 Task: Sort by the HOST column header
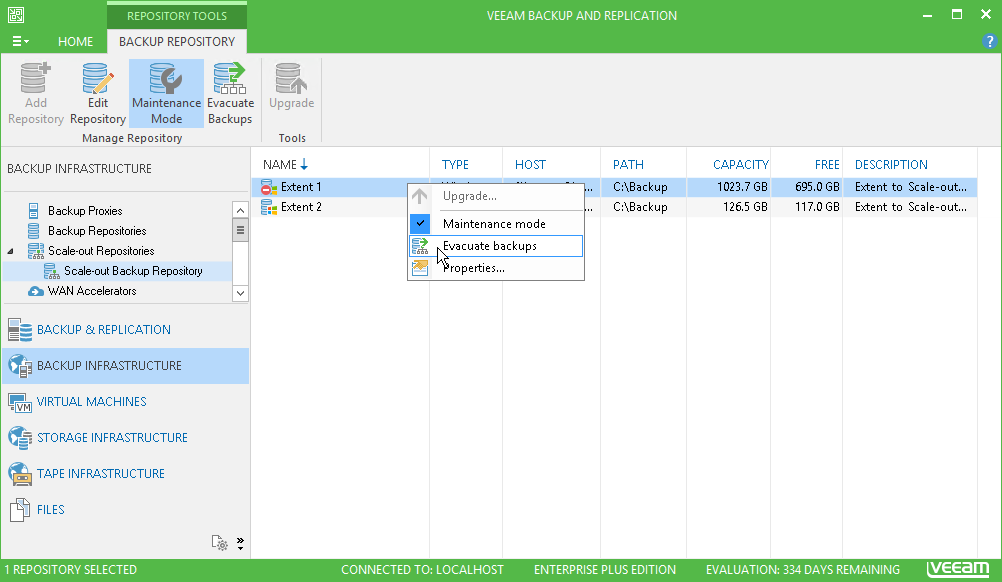click(530, 165)
